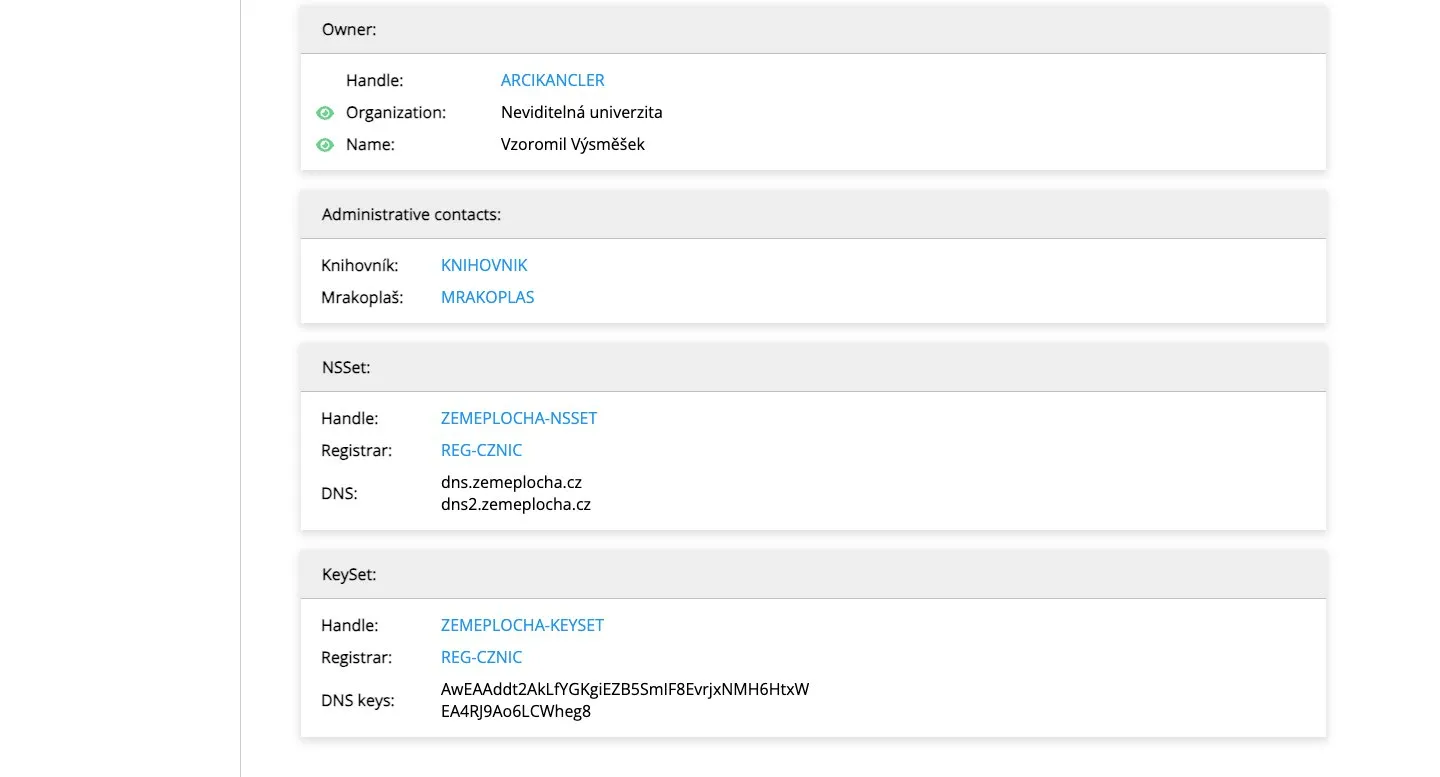Open the ARCIKANCLER owner handle link
This screenshot has height=777, width=1440.
(553, 80)
